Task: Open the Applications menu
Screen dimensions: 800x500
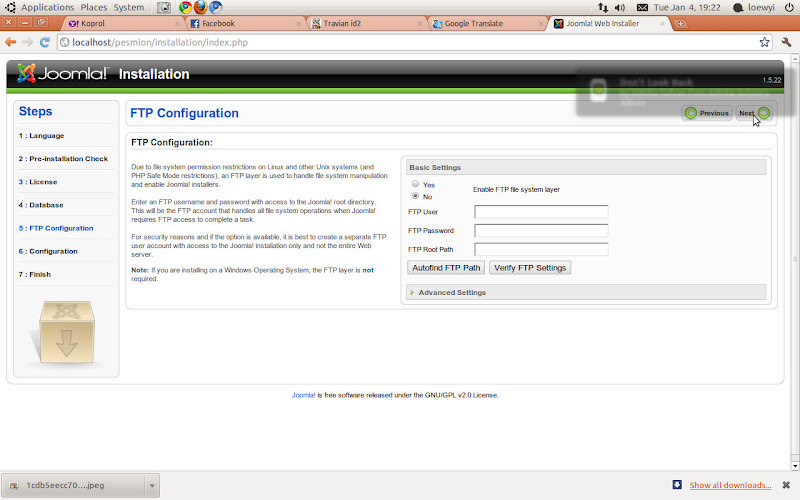Action: pos(47,8)
